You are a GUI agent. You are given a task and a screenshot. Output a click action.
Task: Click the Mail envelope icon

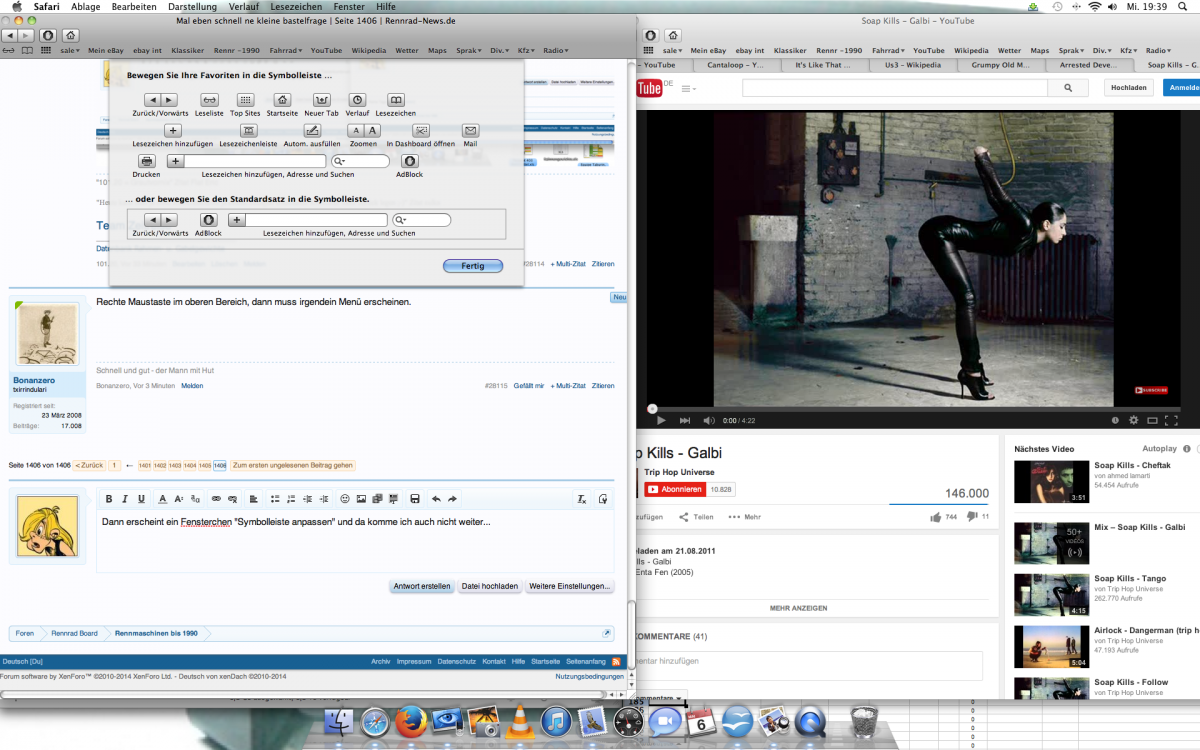pyautogui.click(x=470, y=130)
